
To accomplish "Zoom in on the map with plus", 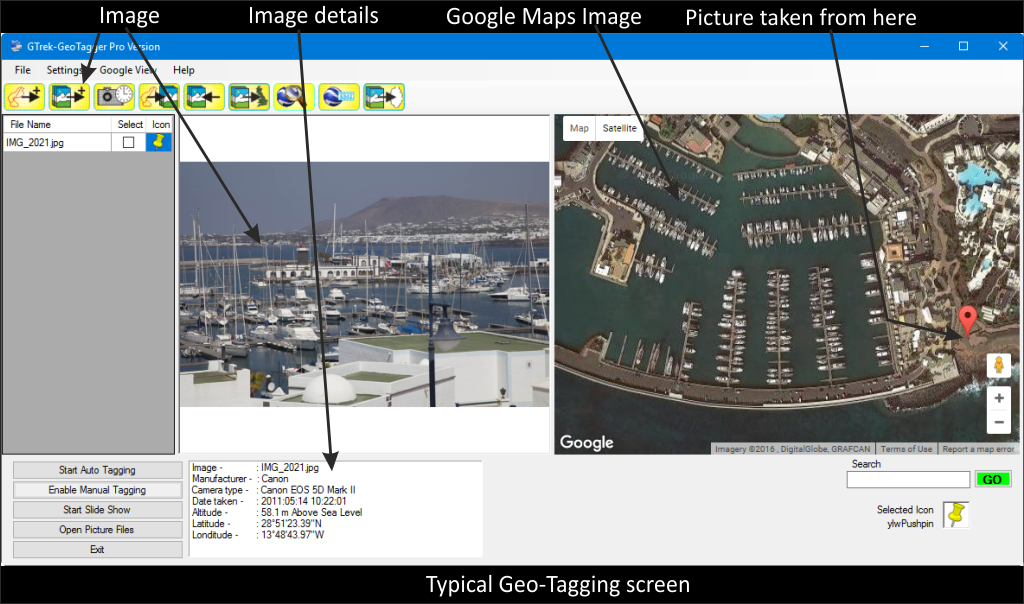I will coord(998,397).
